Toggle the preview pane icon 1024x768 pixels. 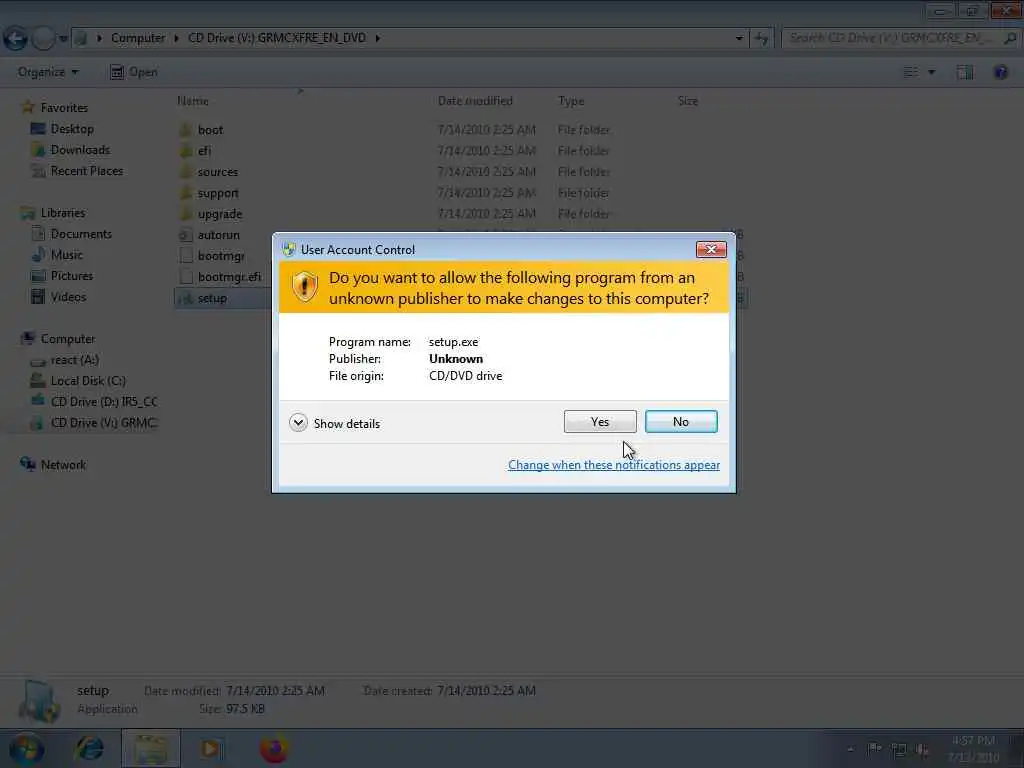tap(965, 72)
